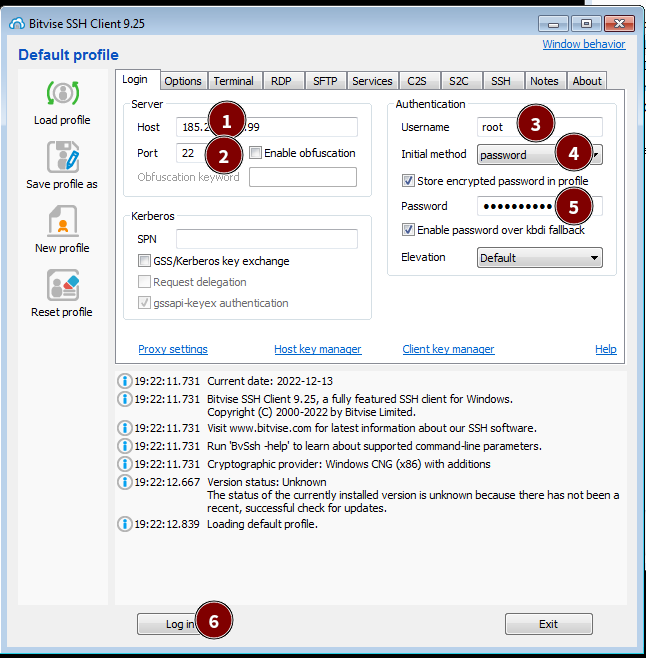646x658 pixels.
Task: Click the Load profile icon
Action: click(x=63, y=93)
